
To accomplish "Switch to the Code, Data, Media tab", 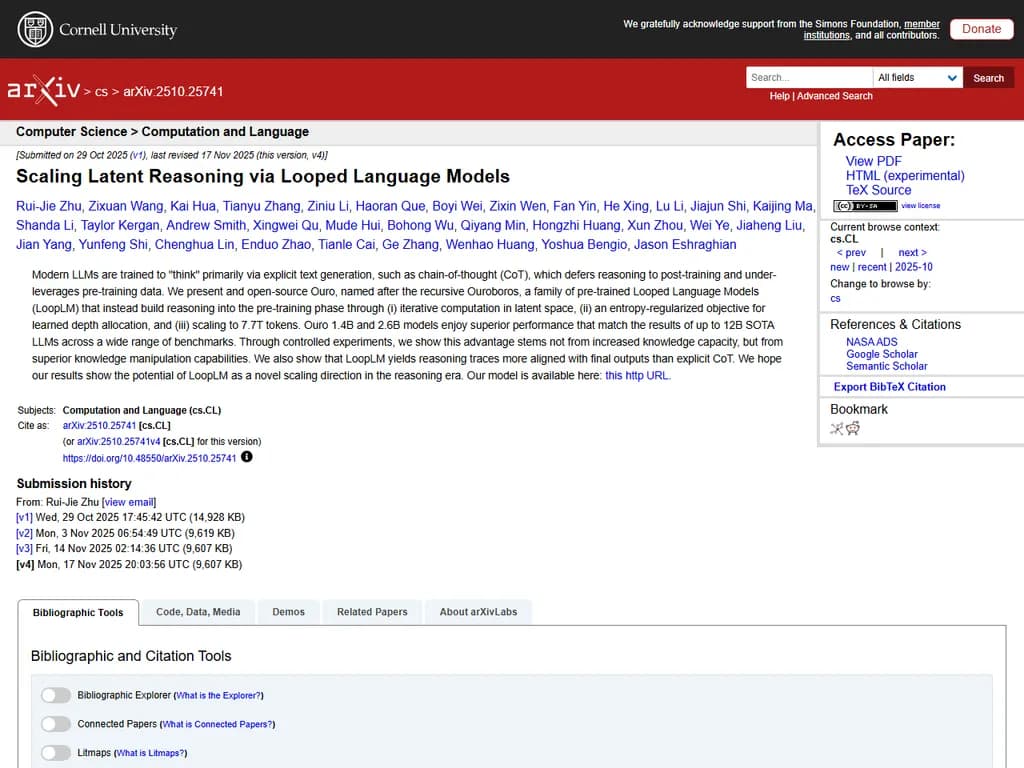I will pos(198,612).
